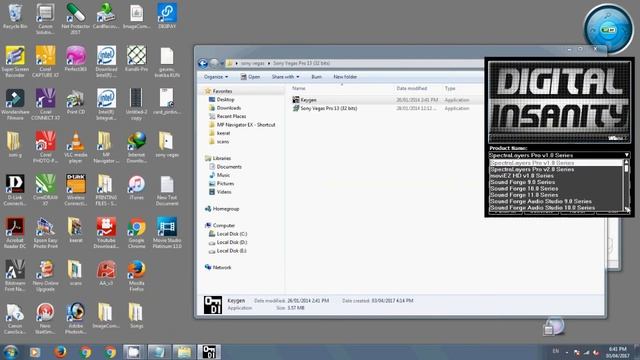Viewport: 640px width, 360px height.
Task: Create a New folder via toolbar
Action: click(x=345, y=77)
